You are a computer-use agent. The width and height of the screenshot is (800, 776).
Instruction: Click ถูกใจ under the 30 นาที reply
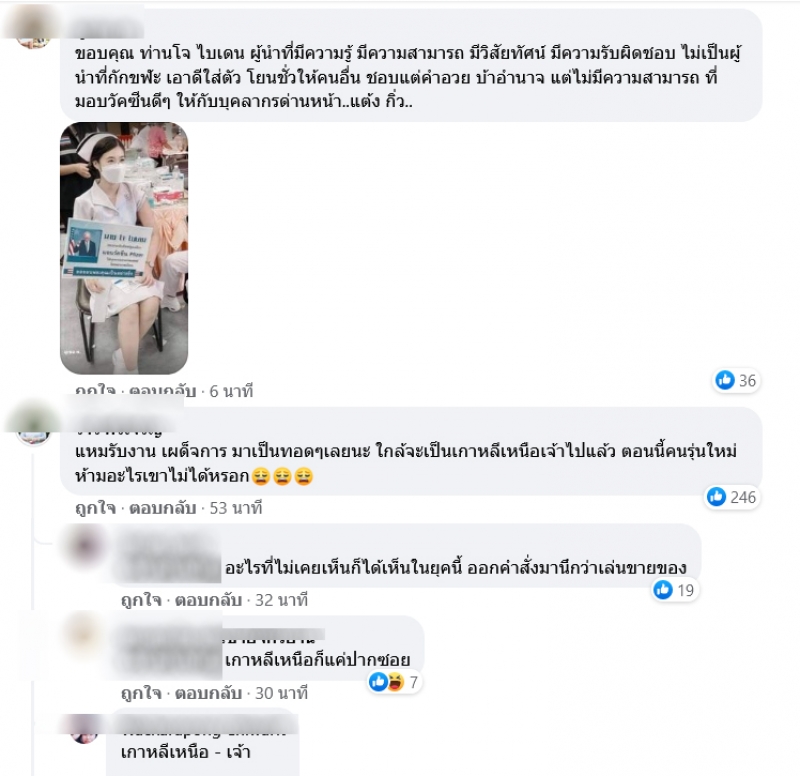click(141, 693)
